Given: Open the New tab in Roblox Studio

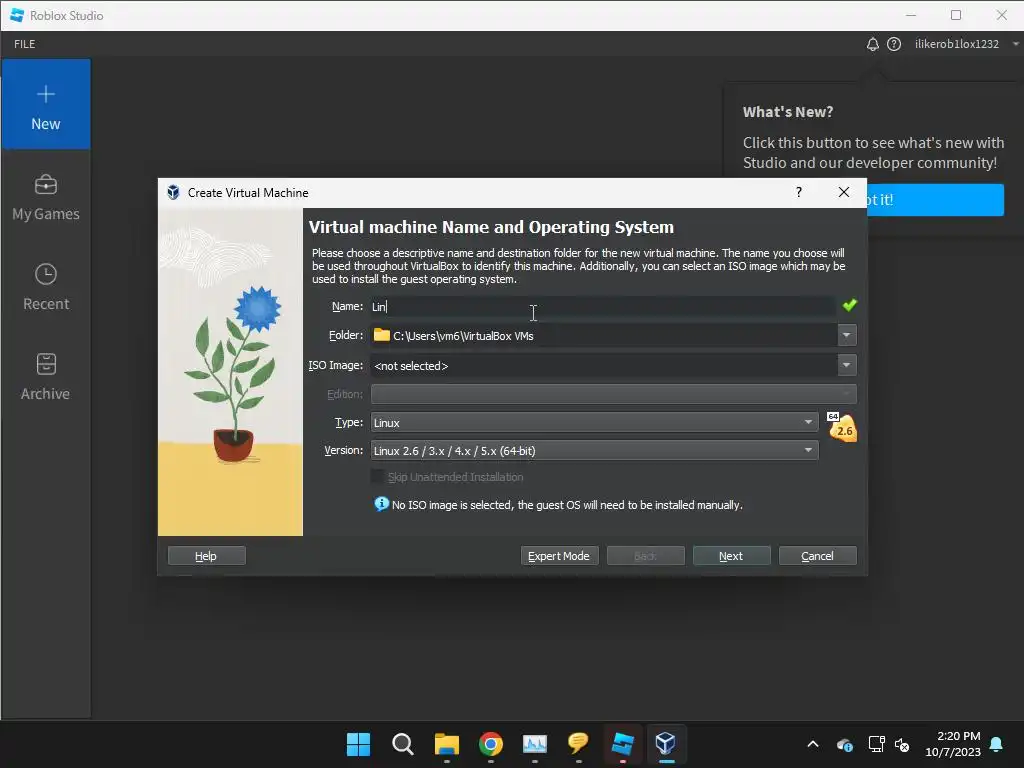Looking at the screenshot, I should pyautogui.click(x=46, y=104).
